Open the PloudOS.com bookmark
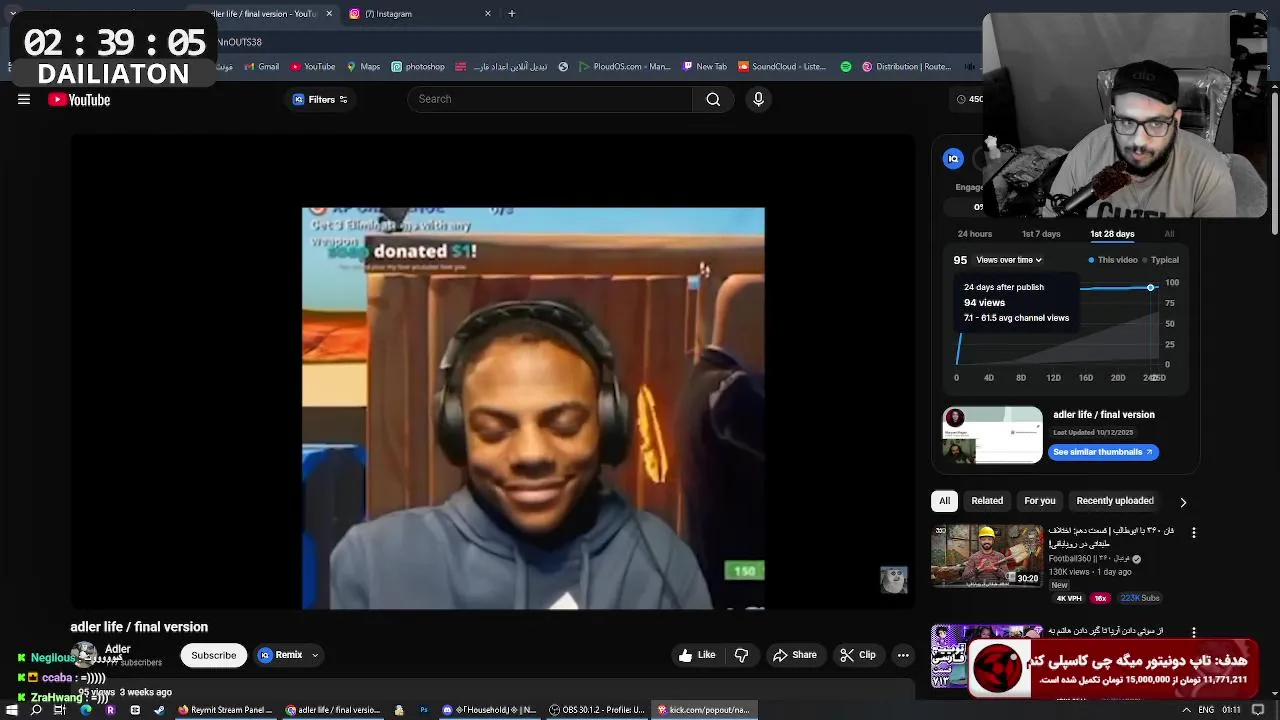1280x720 pixels. click(624, 67)
